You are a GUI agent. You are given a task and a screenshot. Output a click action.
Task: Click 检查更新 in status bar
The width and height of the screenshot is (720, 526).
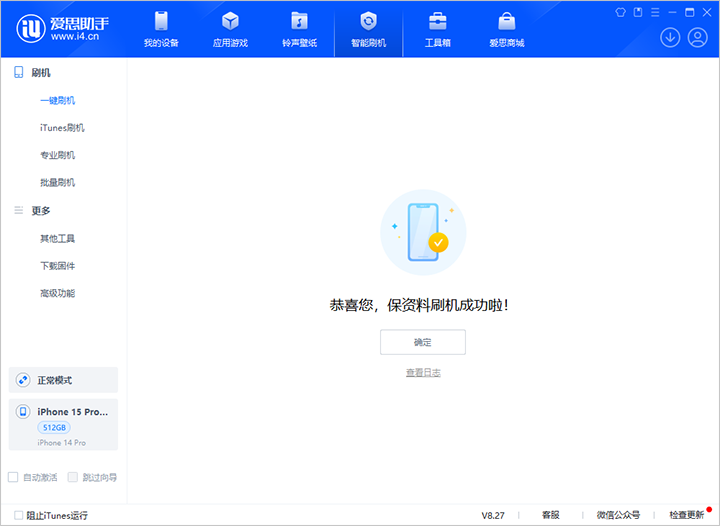686,515
